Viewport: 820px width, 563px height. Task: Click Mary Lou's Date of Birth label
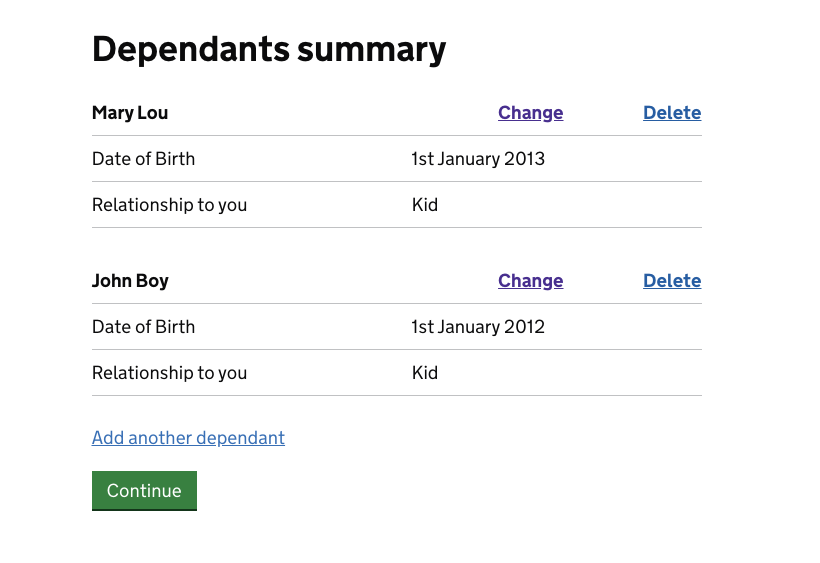(x=143, y=159)
